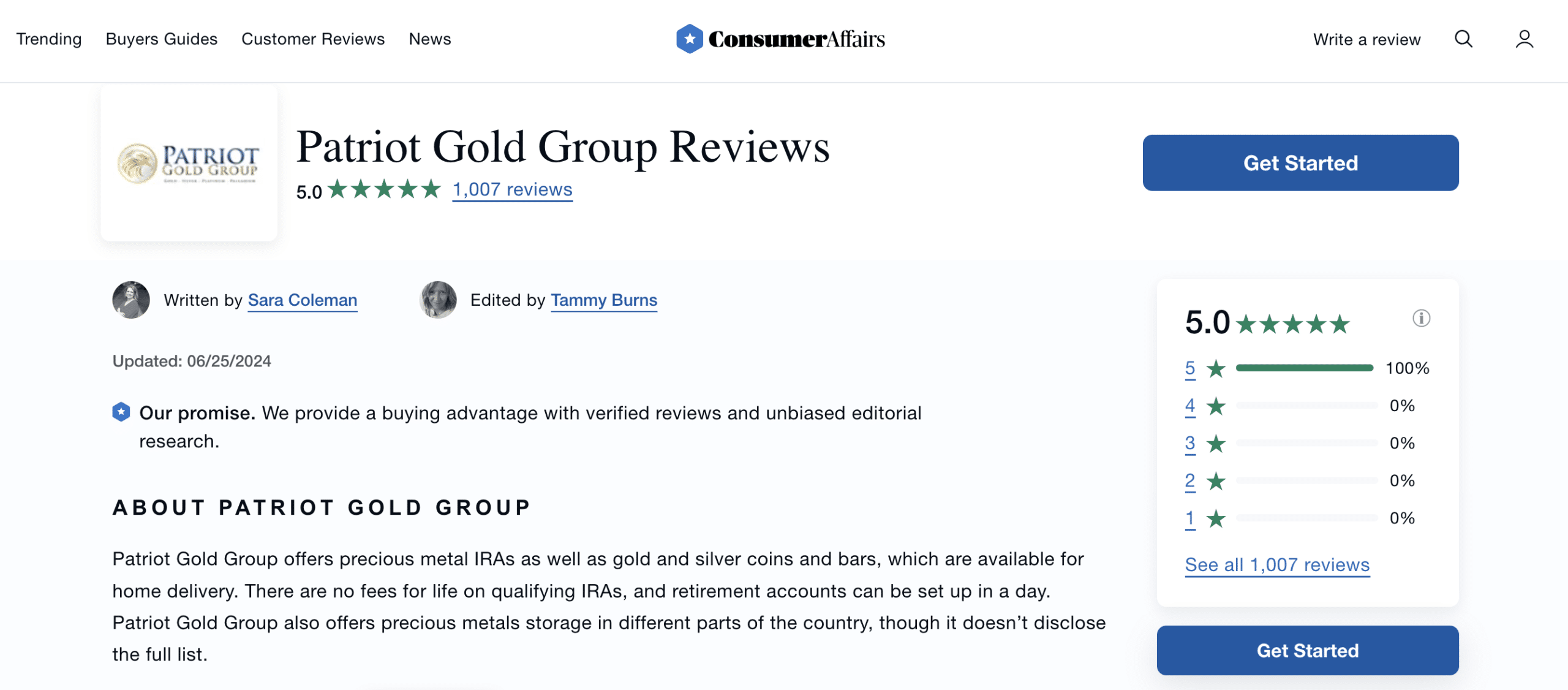Click the Our promise badge icon
The height and width of the screenshot is (690, 1568).
(x=121, y=413)
